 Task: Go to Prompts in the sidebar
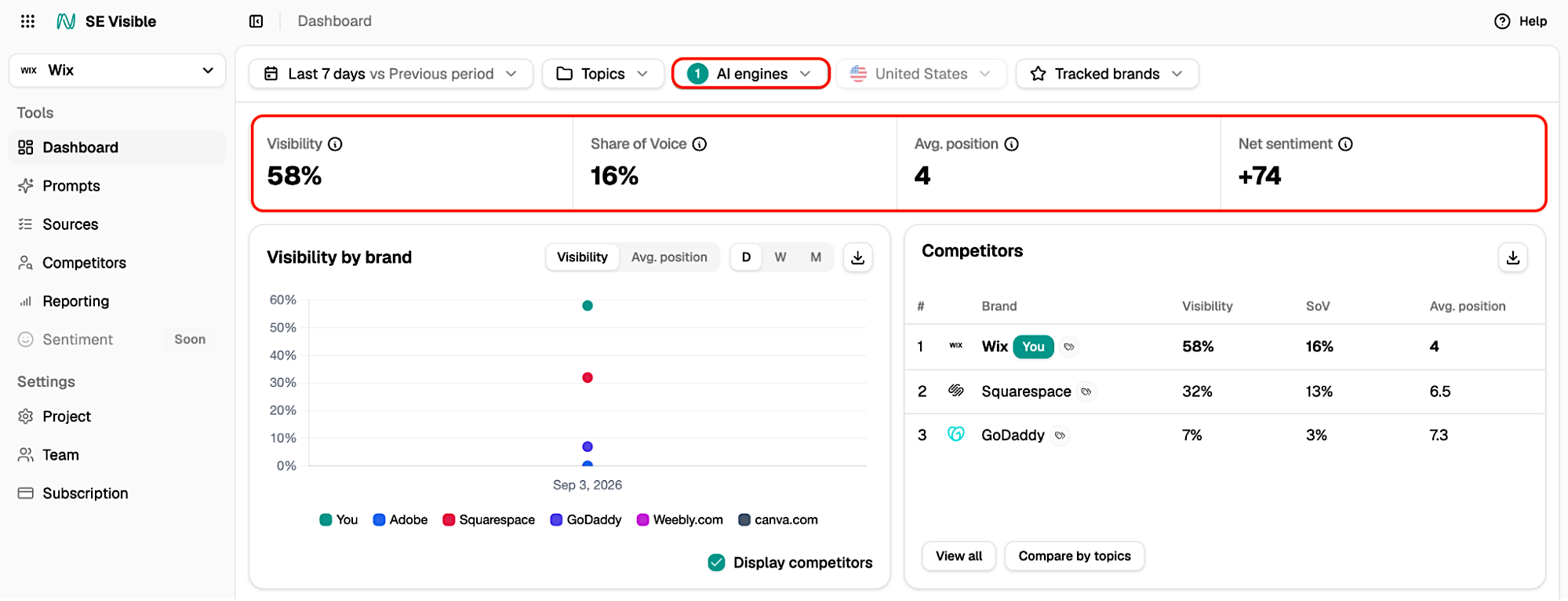click(118, 186)
